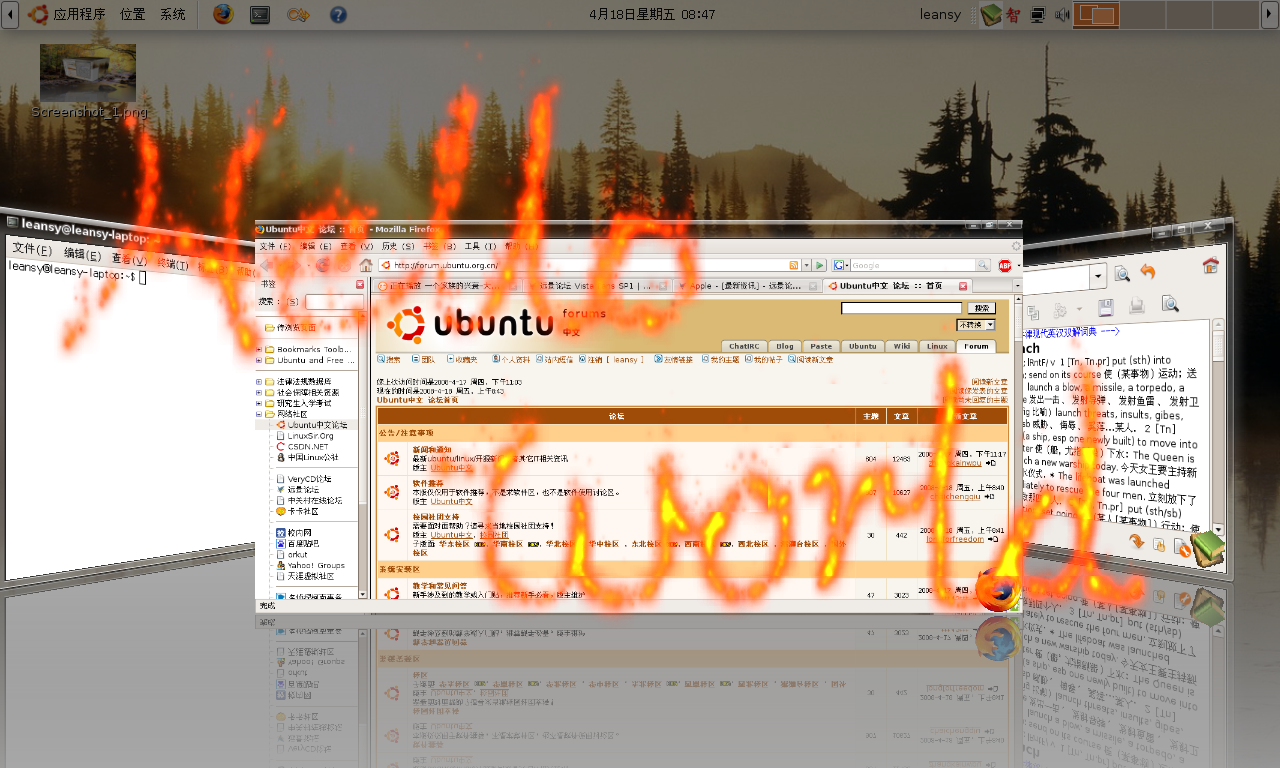Click the date and time clock
The width and height of the screenshot is (1280, 768).
click(x=652, y=14)
